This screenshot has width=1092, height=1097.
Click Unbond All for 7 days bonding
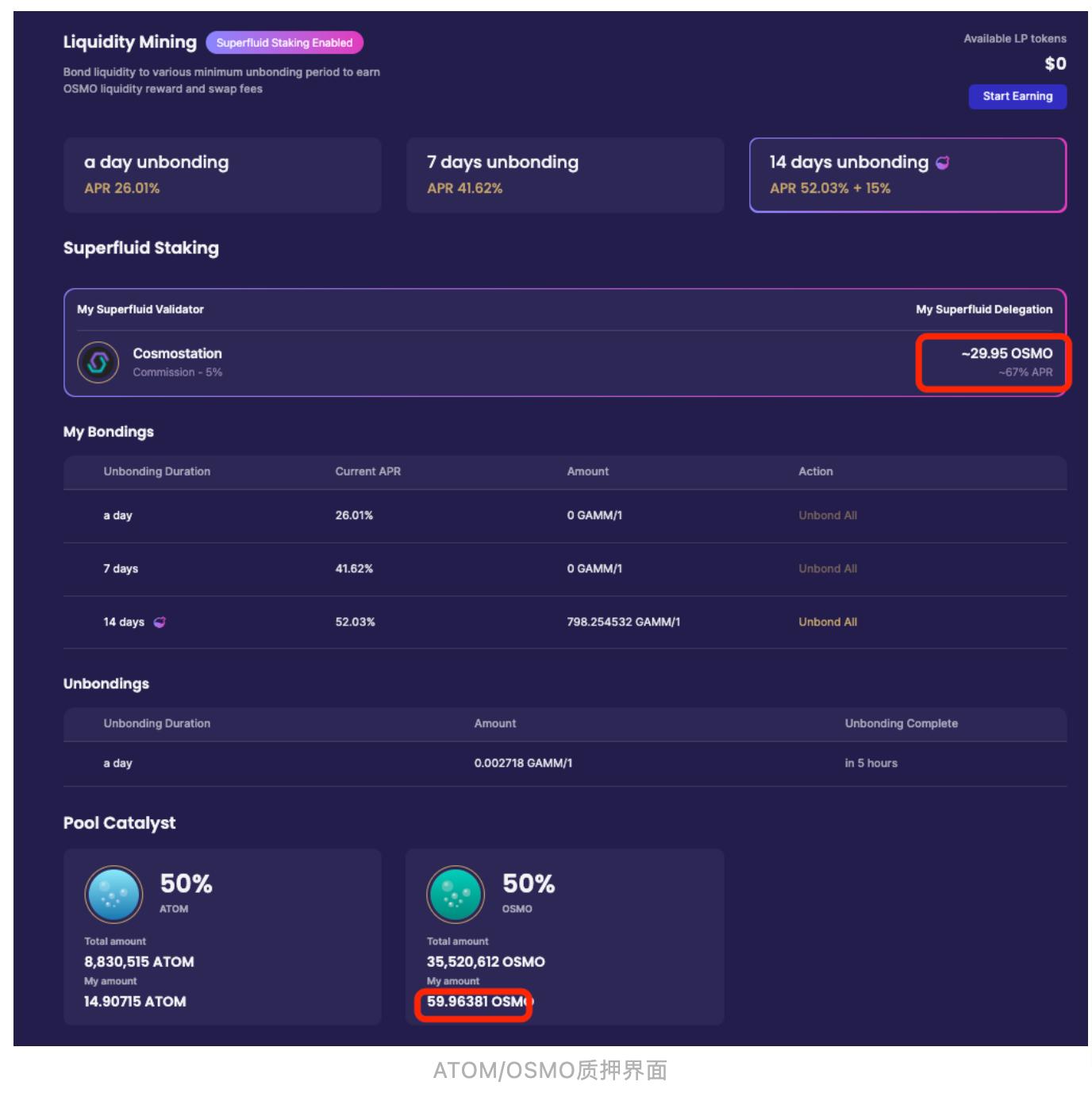(827, 569)
